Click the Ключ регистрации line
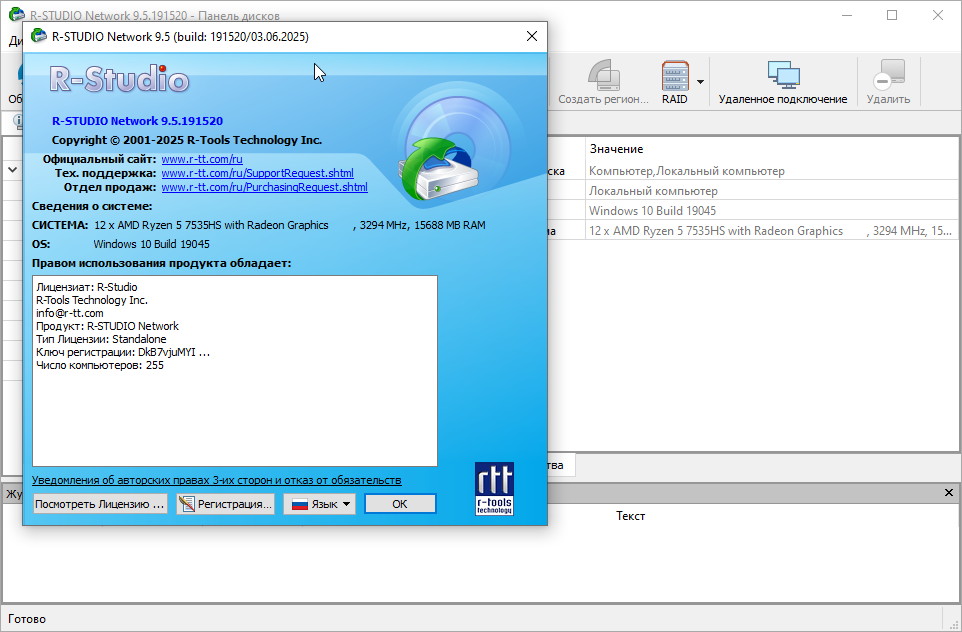The width and height of the screenshot is (962, 632). [x=123, y=352]
